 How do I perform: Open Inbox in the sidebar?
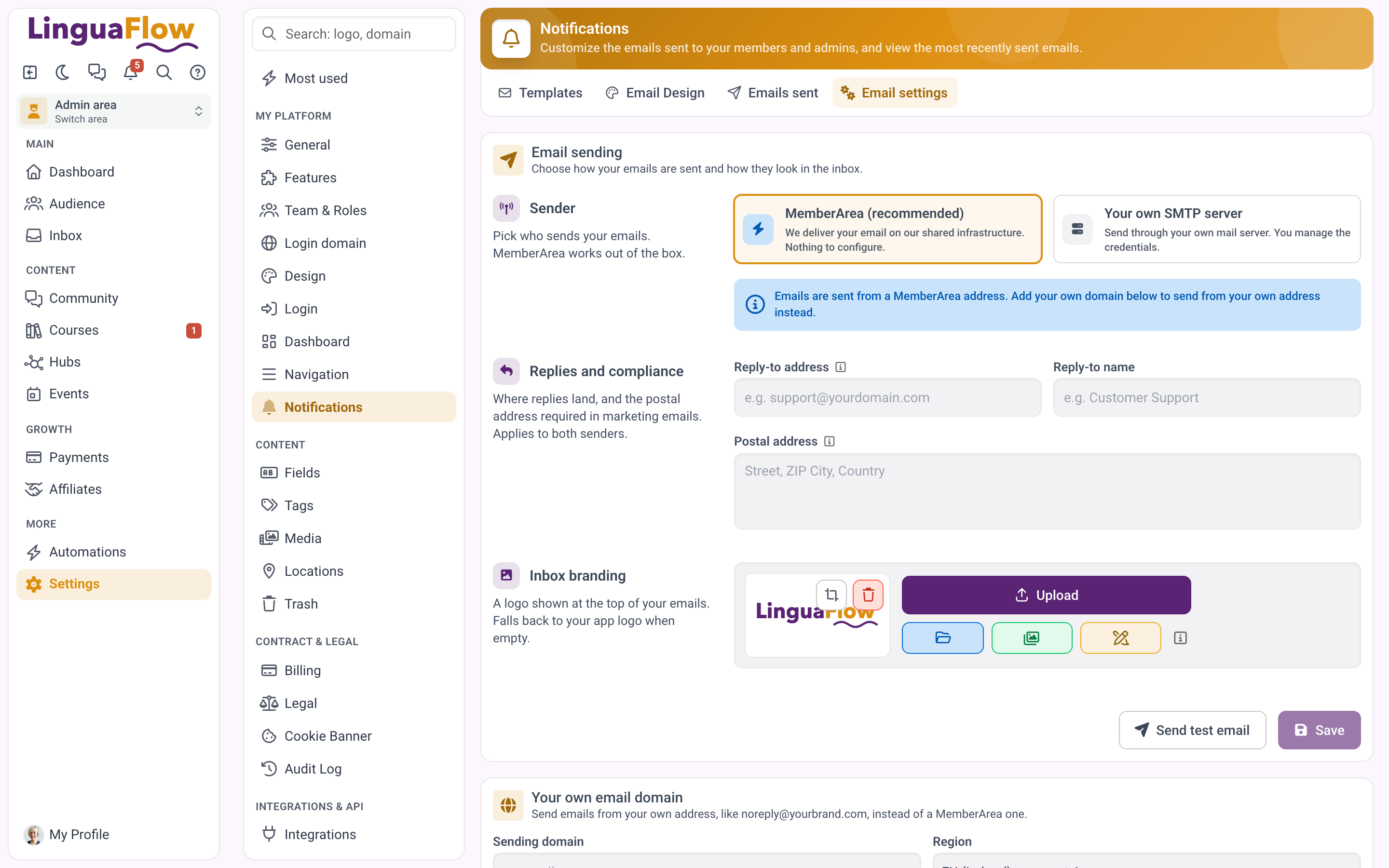click(114, 235)
